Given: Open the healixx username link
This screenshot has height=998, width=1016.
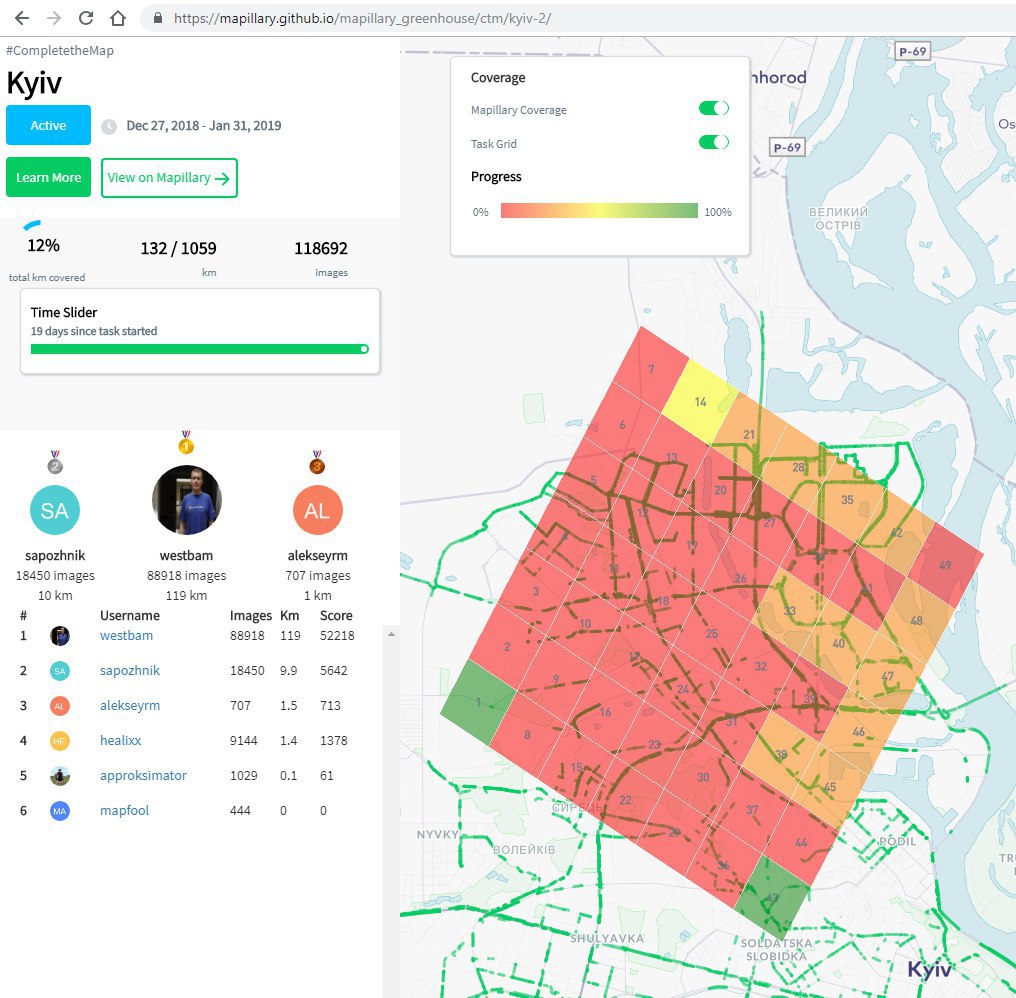Looking at the screenshot, I should pyautogui.click(x=121, y=740).
